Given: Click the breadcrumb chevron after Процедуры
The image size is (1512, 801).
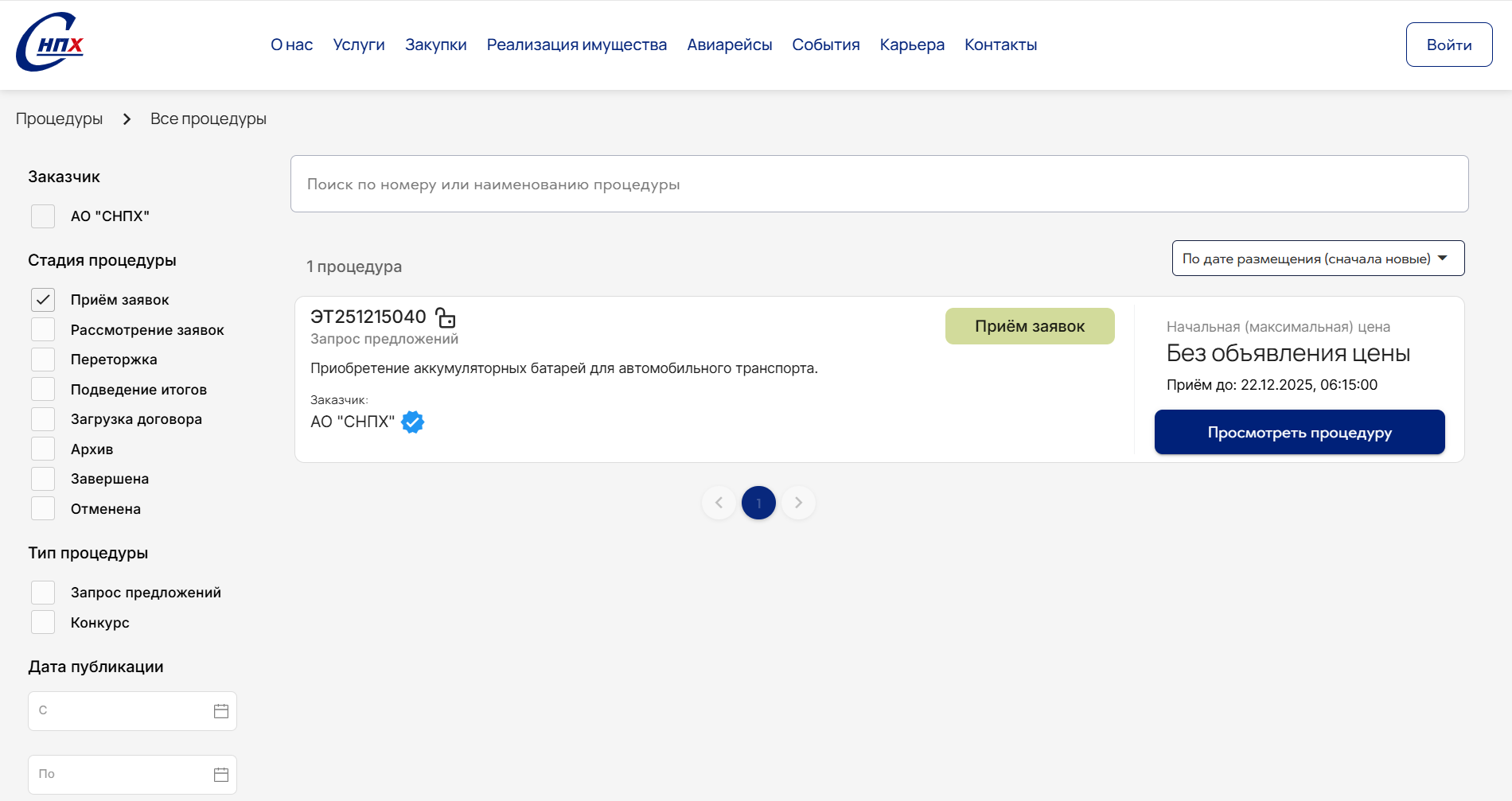Looking at the screenshot, I should [x=127, y=119].
